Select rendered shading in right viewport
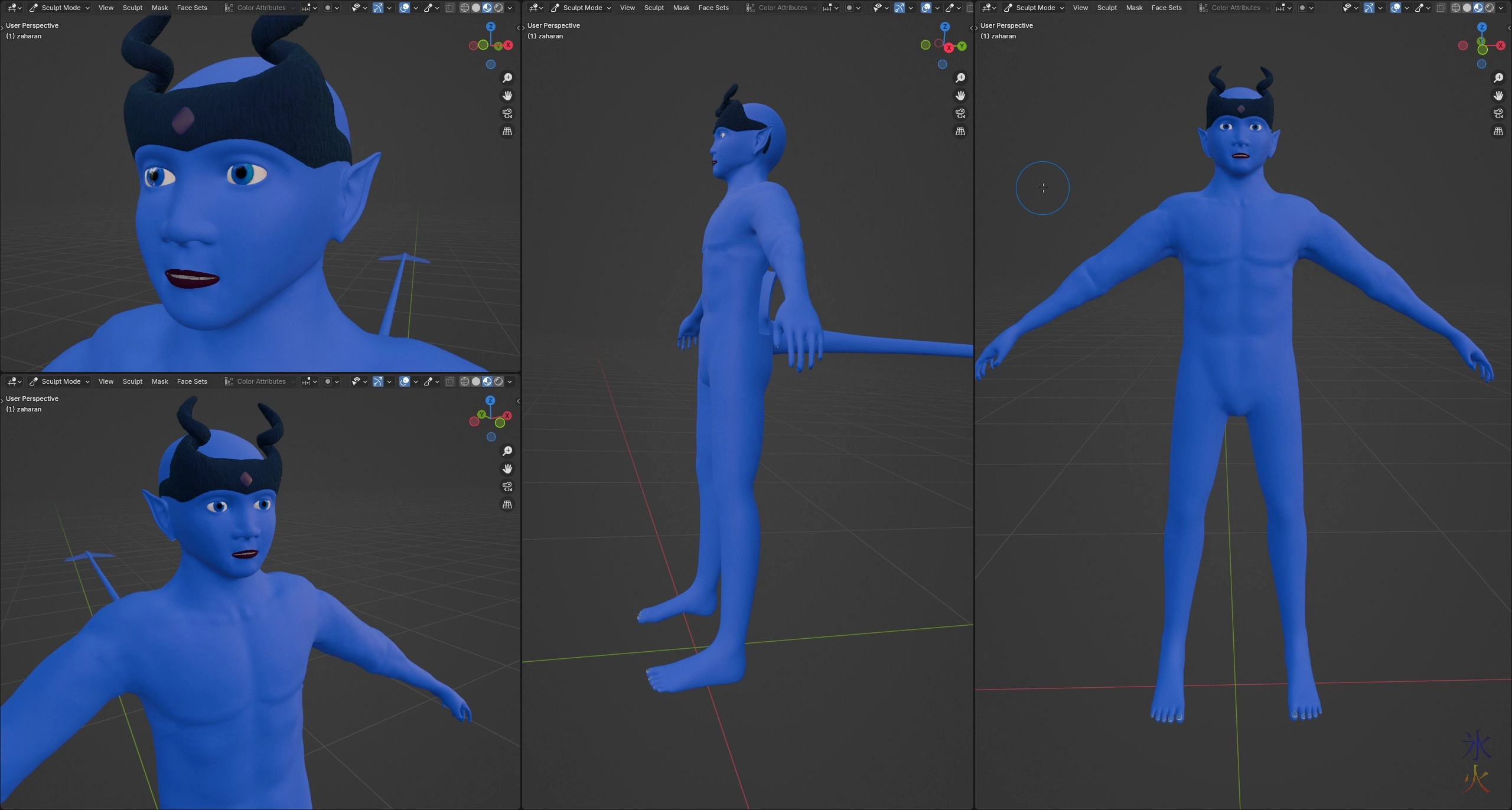Screen dimensions: 1512x810 (1490, 8)
